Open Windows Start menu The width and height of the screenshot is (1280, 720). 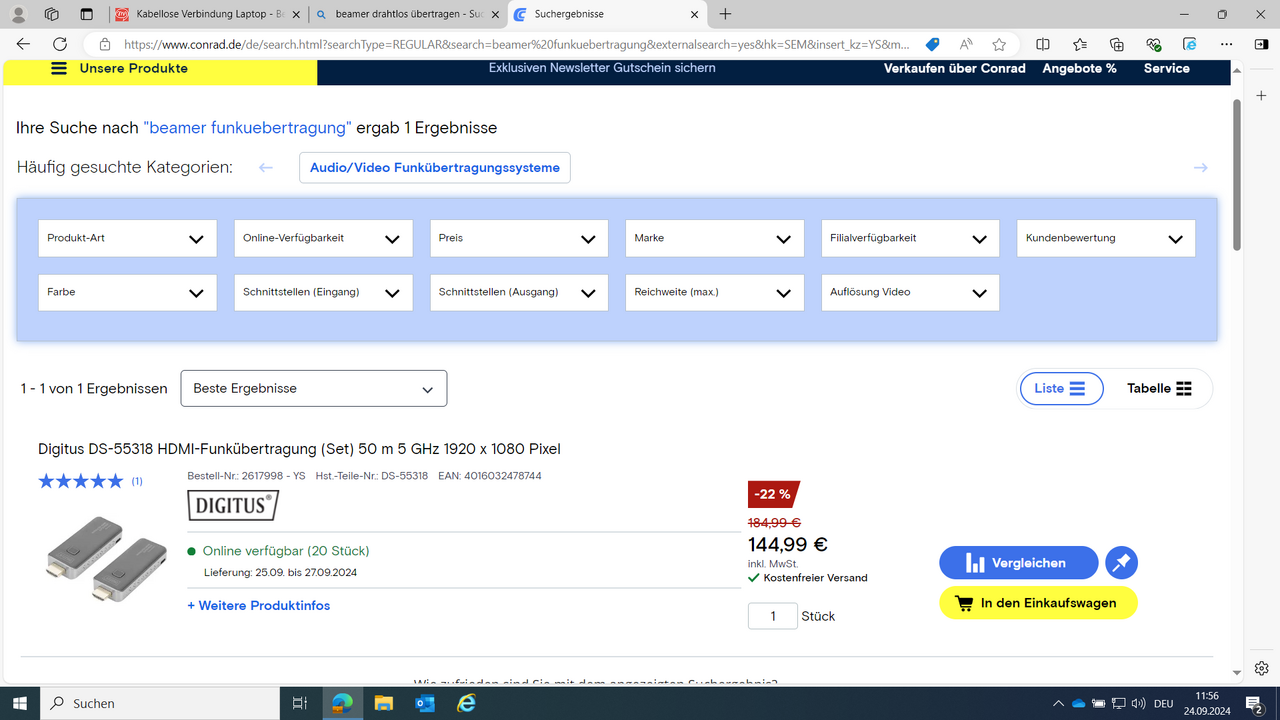click(19, 703)
